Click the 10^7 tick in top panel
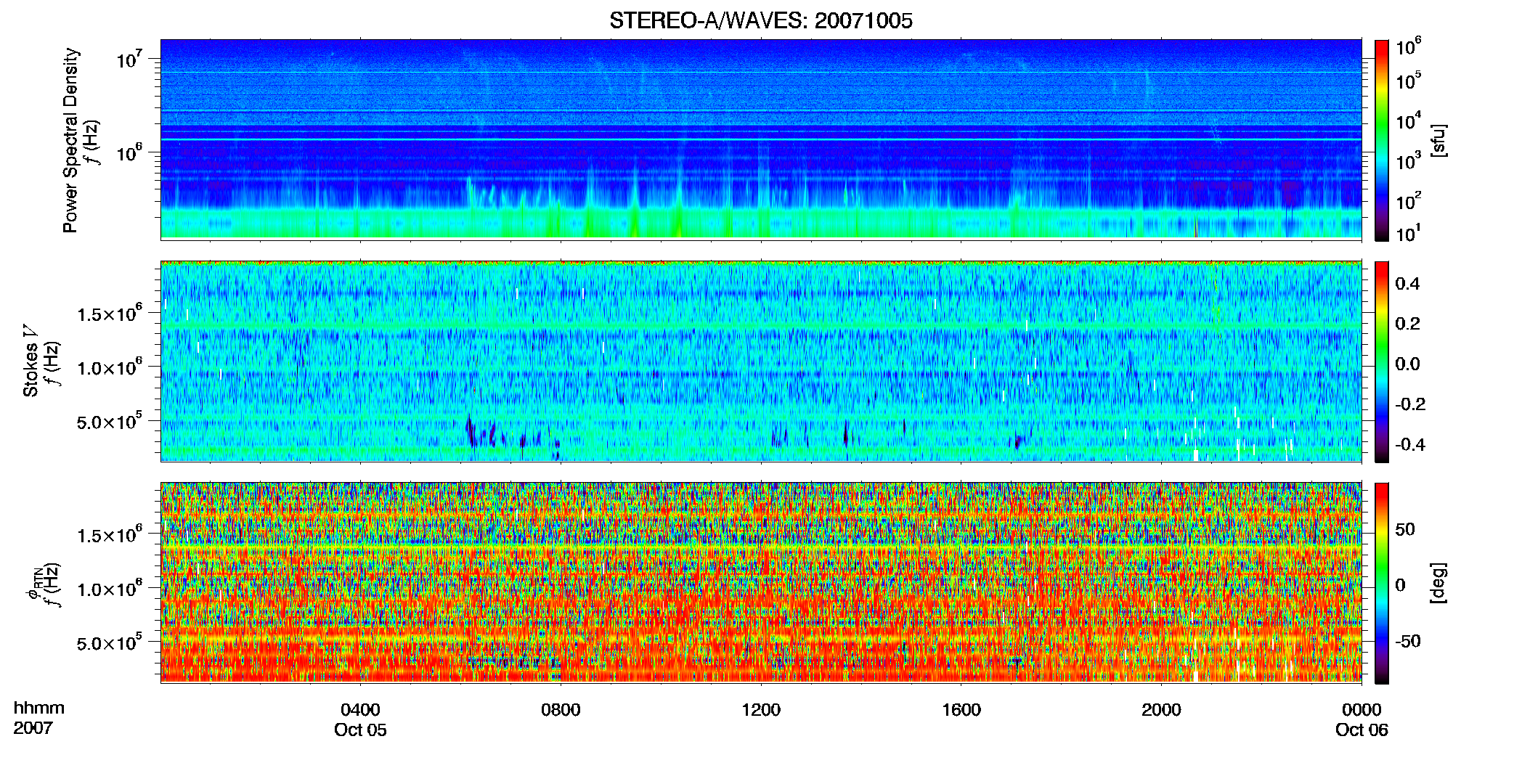 point(130,58)
